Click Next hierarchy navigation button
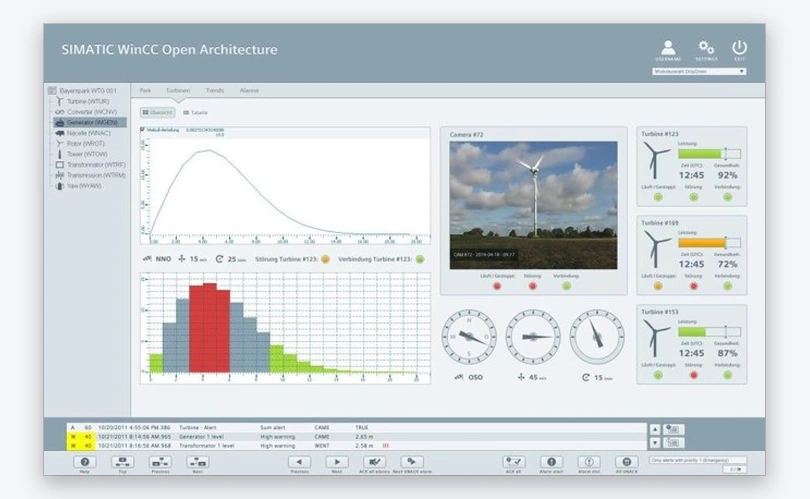The height and width of the screenshot is (499, 810). pyautogui.click(x=198, y=462)
